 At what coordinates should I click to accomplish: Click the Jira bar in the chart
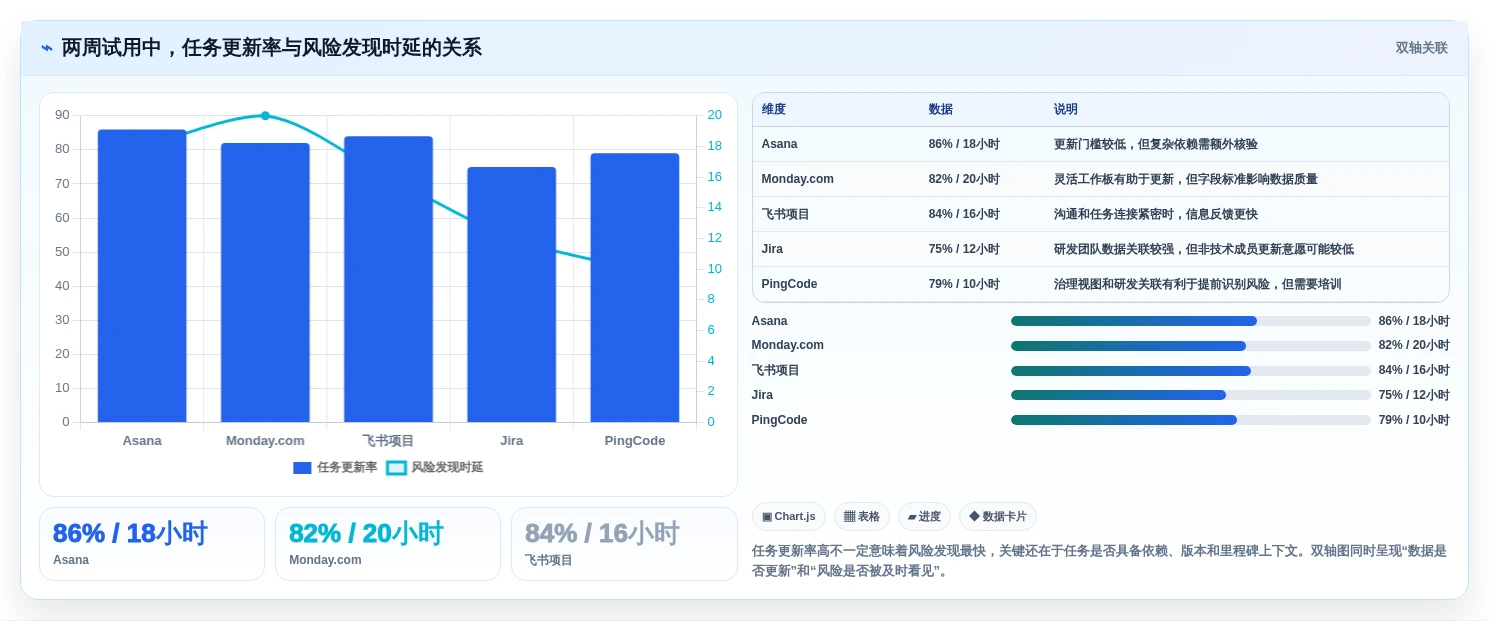511,295
